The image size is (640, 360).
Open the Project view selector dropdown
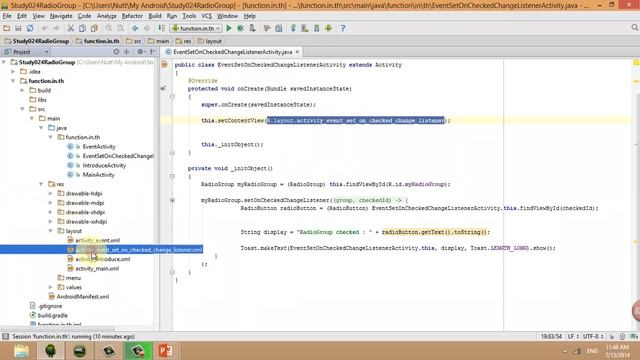[x=26, y=52]
